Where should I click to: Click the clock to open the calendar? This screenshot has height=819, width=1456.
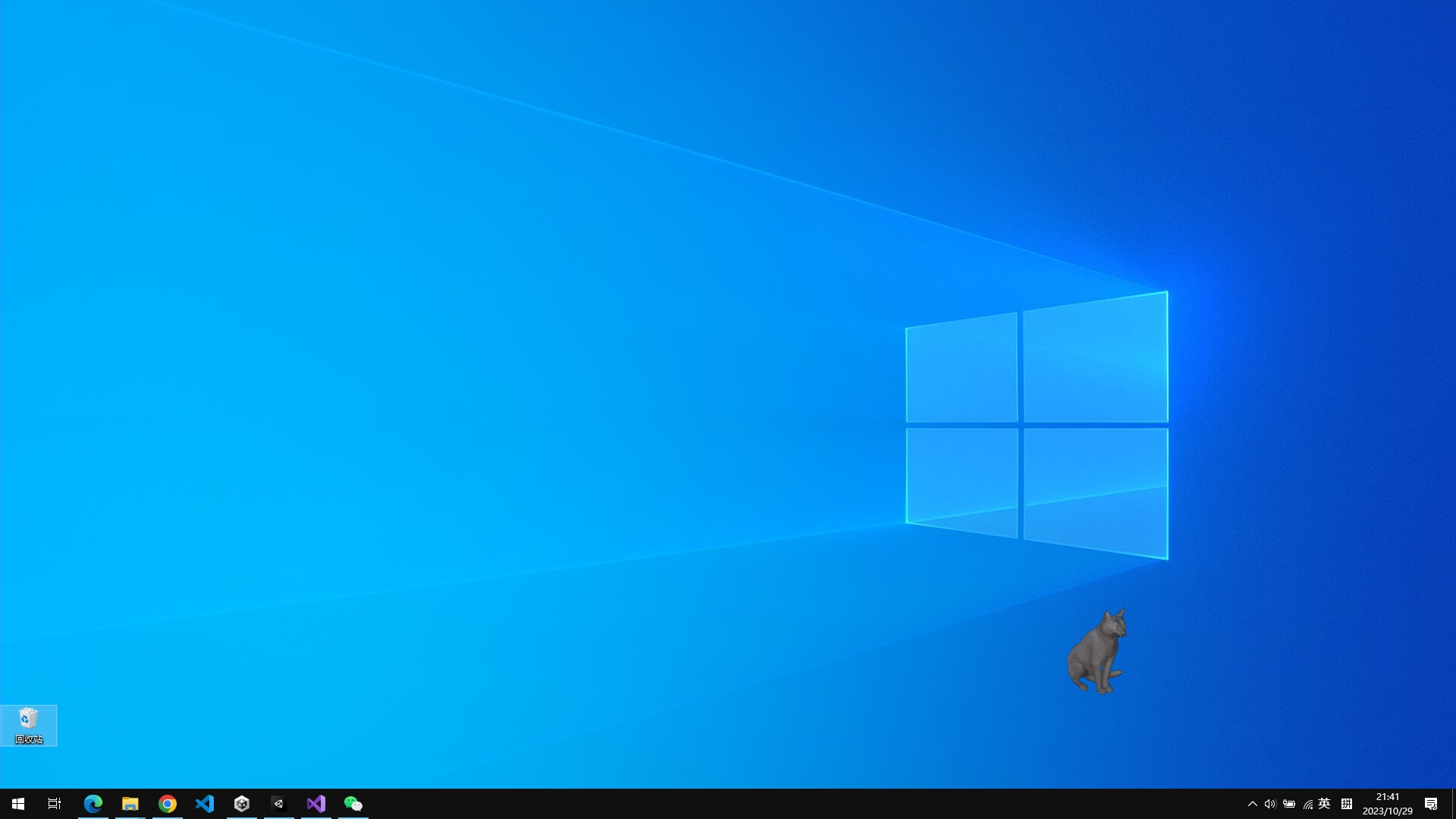pyautogui.click(x=1388, y=803)
